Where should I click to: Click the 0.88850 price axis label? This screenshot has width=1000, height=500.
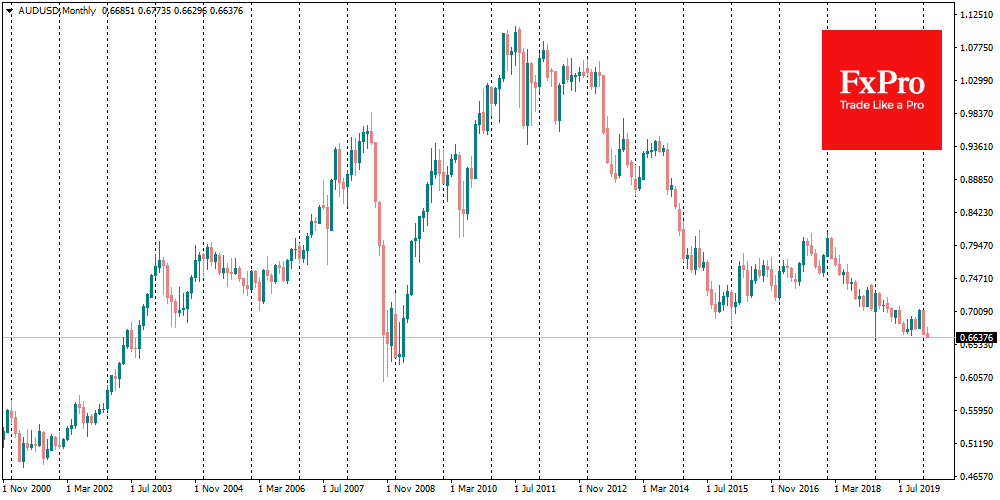tap(975, 180)
